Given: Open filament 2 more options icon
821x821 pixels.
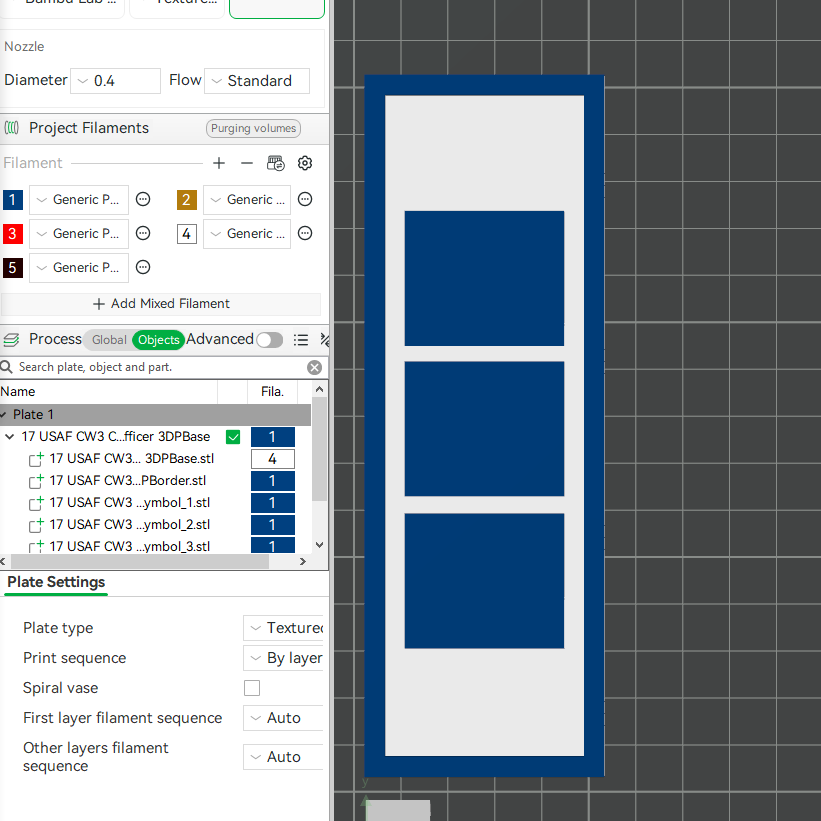Looking at the screenshot, I should point(305,199).
